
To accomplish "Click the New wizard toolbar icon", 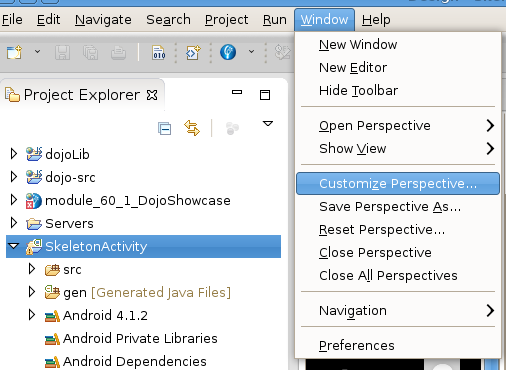I will click(14, 52).
